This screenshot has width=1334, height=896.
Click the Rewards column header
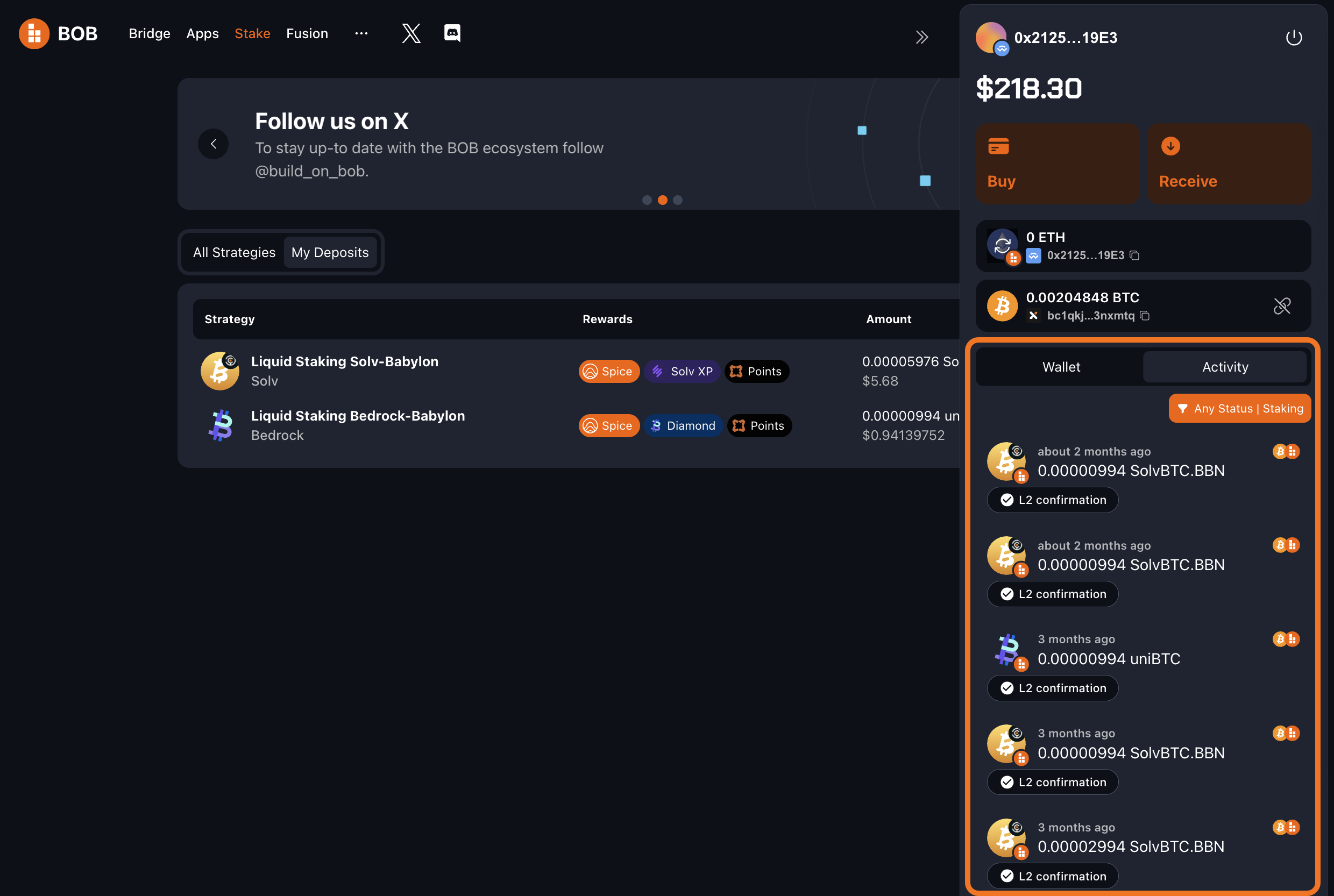(607, 319)
